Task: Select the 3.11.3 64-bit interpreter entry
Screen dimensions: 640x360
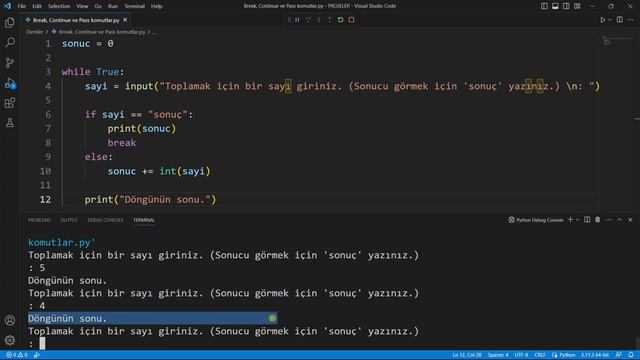Action: [595, 355]
